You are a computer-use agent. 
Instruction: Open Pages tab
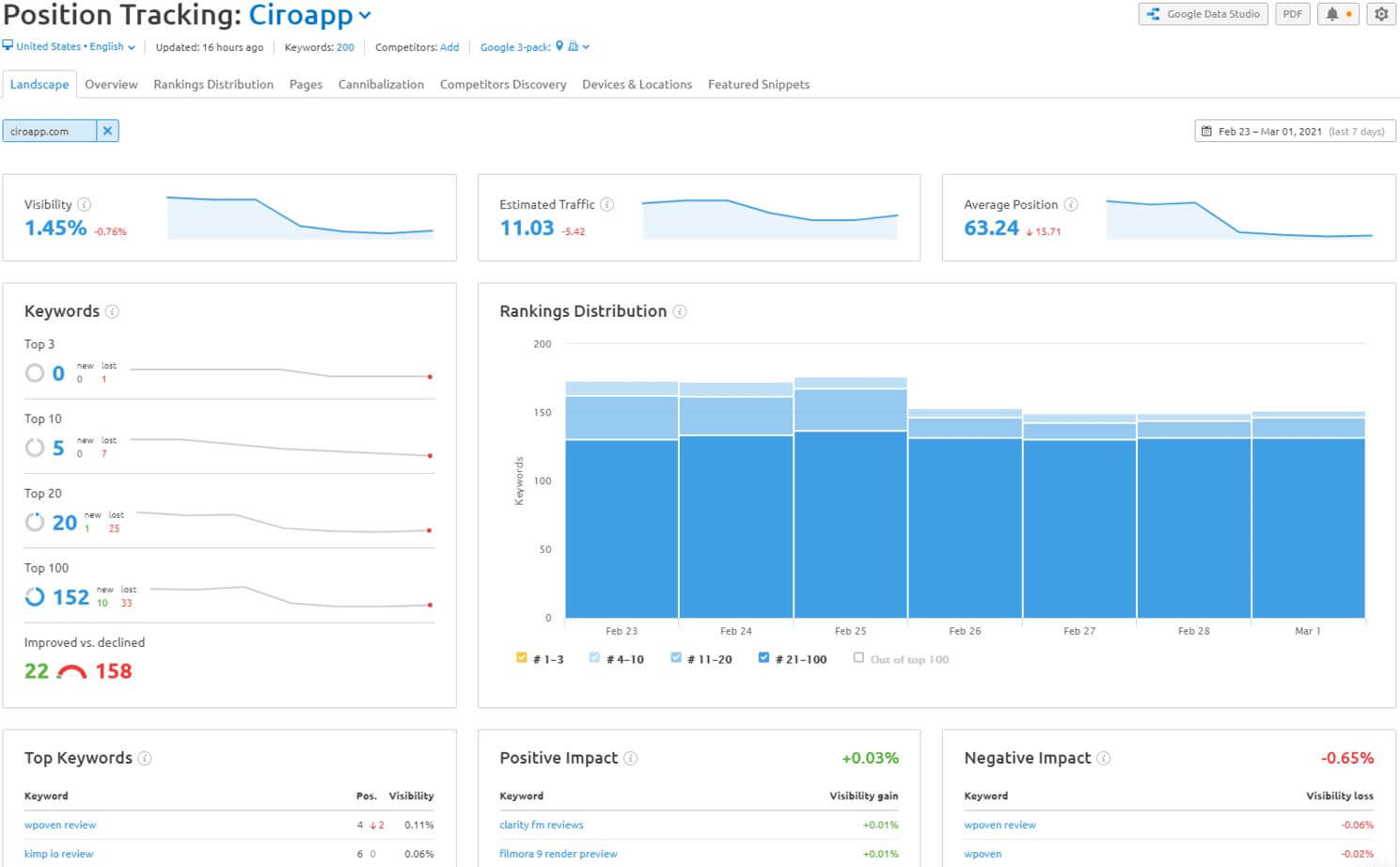click(x=306, y=85)
